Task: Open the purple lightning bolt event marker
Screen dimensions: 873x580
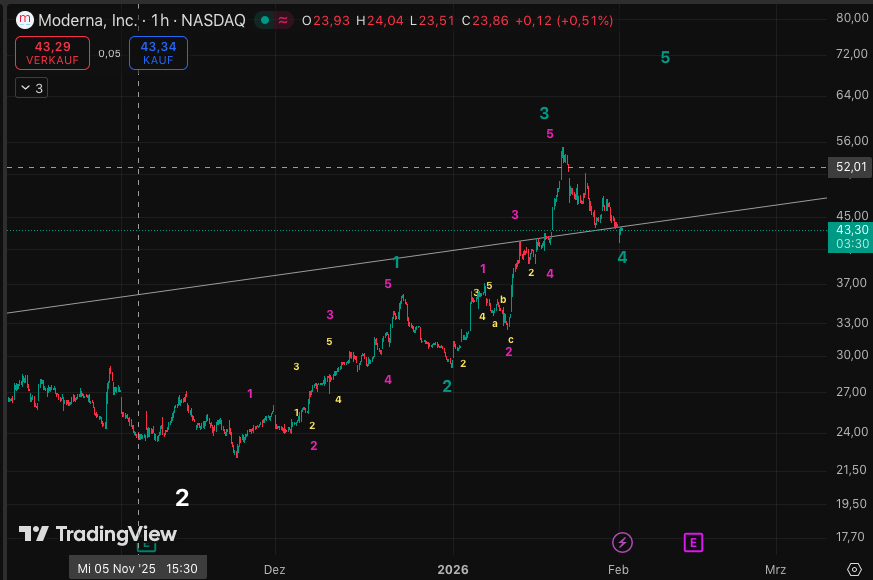Action: pos(622,542)
